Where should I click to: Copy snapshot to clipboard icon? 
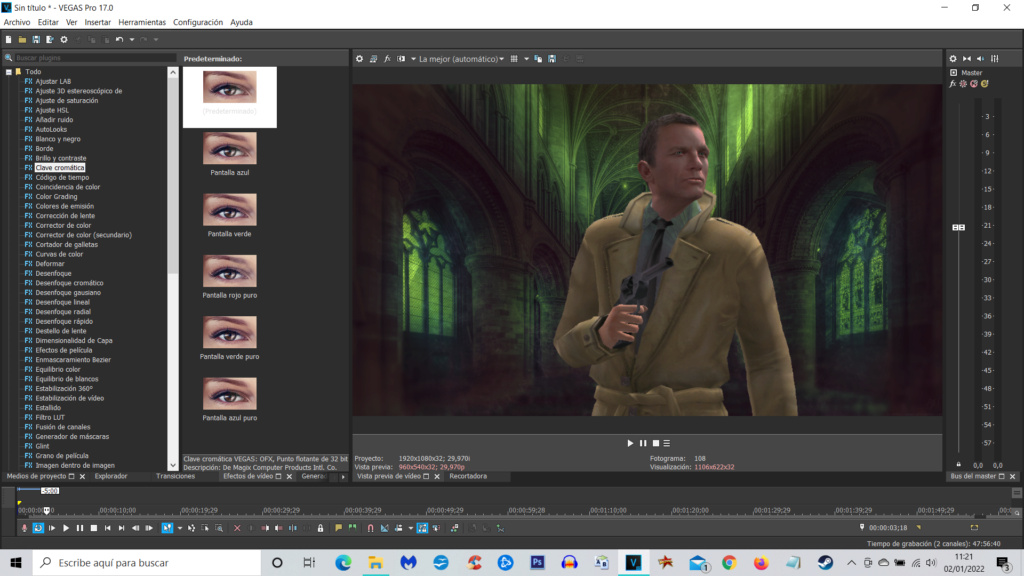538,59
